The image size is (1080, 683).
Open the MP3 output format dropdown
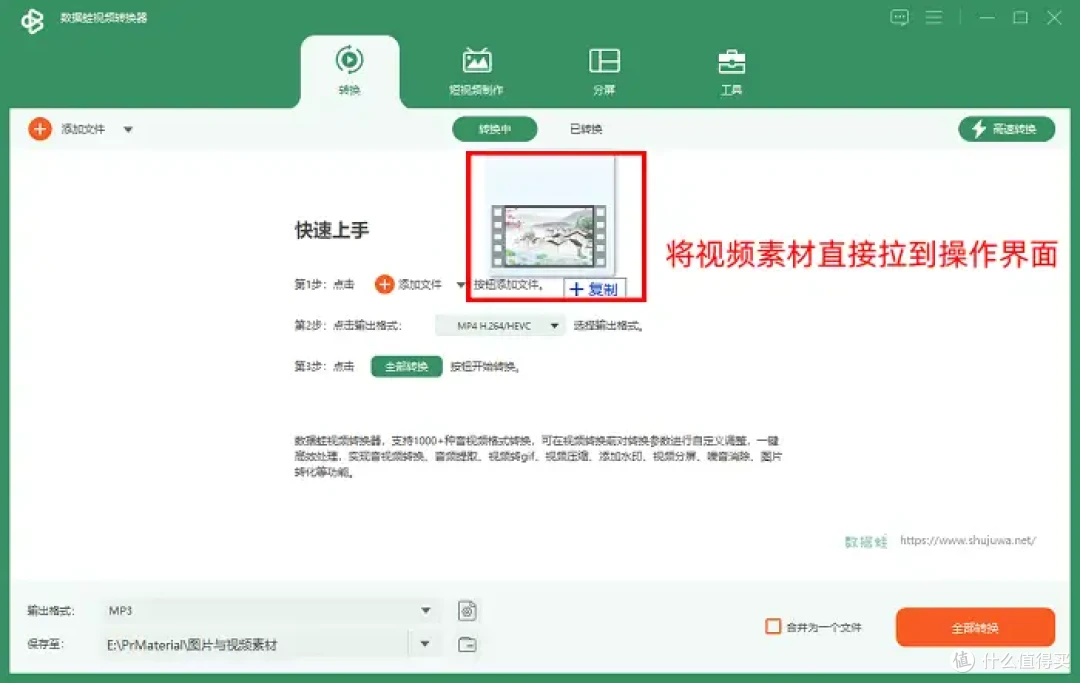coord(270,611)
